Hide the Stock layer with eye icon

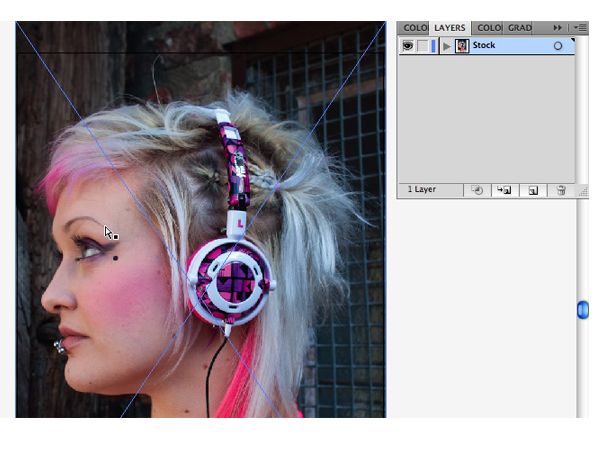pyautogui.click(x=408, y=46)
